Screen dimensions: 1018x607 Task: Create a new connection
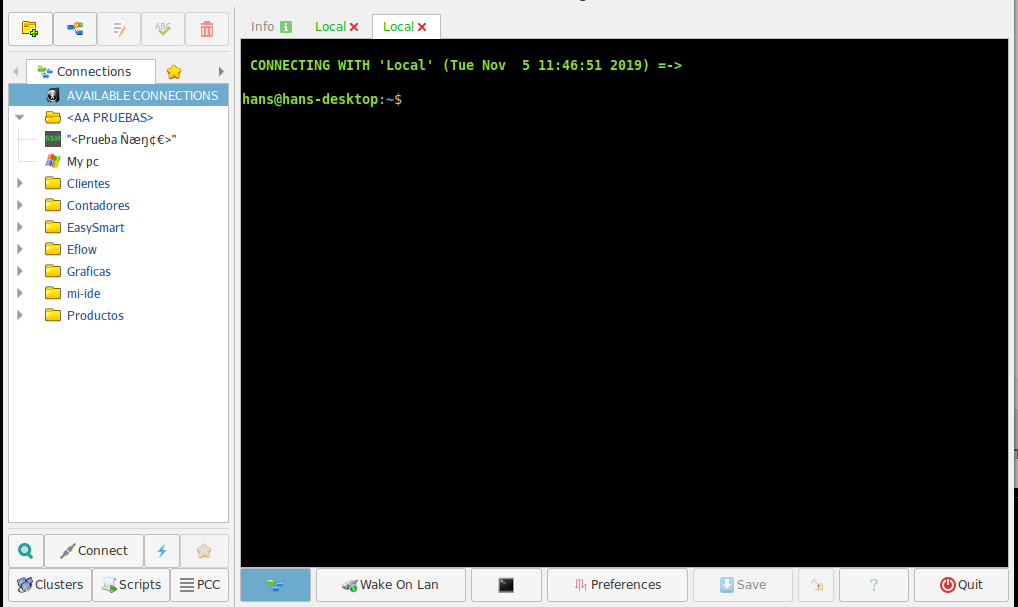point(74,29)
